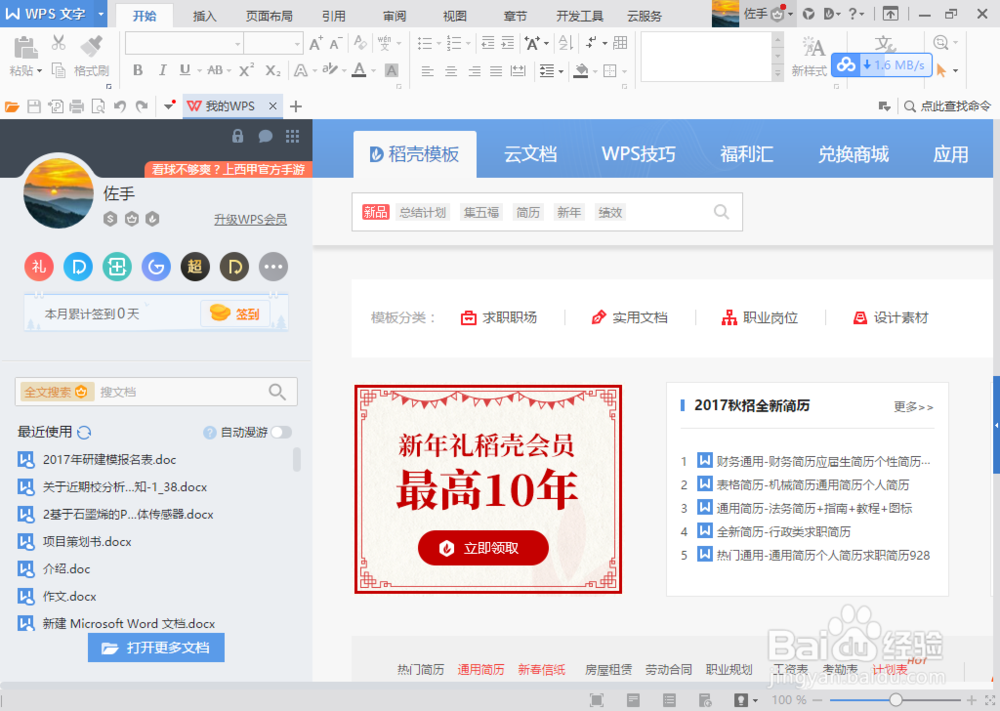Click the 新年礼稻壳会员 banner thumbnail
This screenshot has width=1000, height=711.
click(488, 489)
